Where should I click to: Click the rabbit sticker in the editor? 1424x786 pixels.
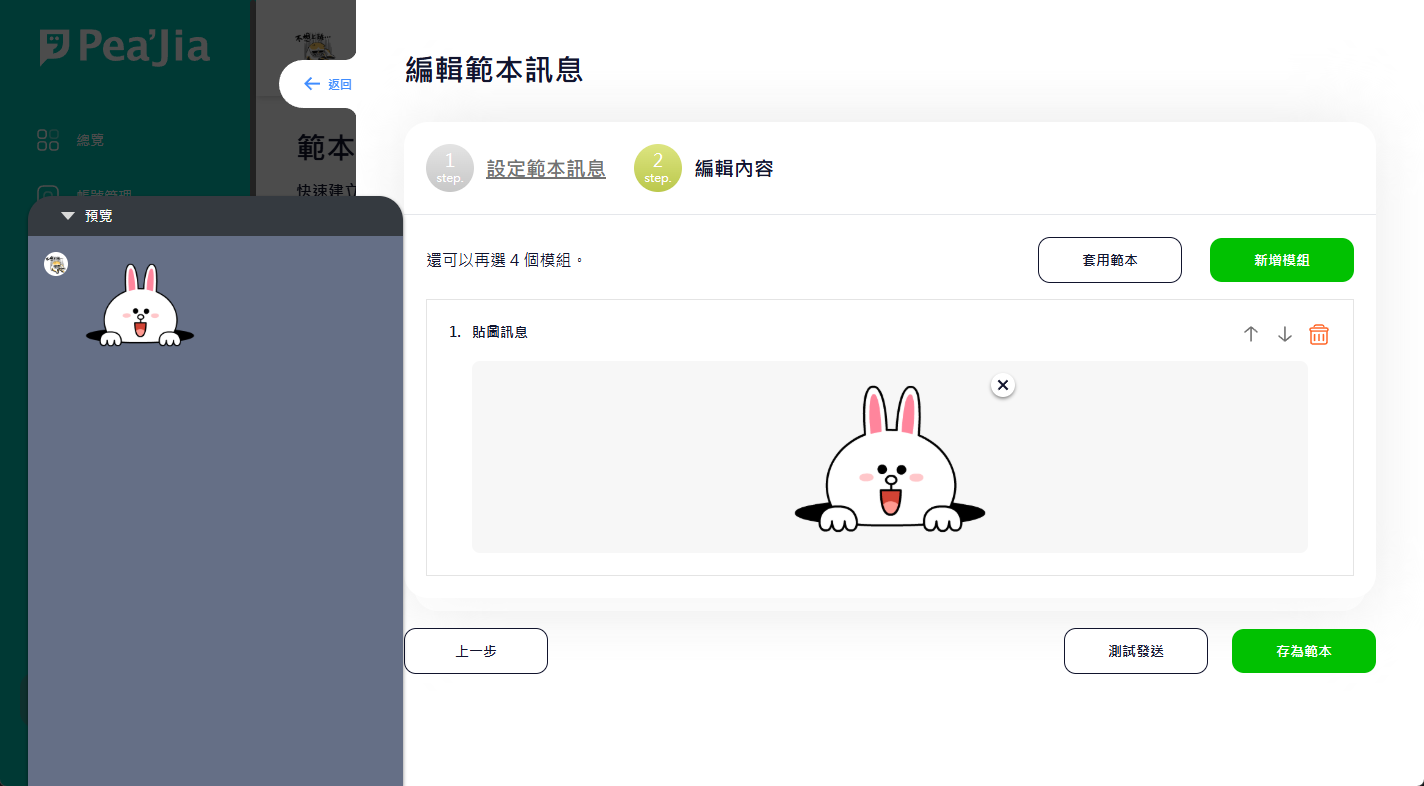point(889,460)
